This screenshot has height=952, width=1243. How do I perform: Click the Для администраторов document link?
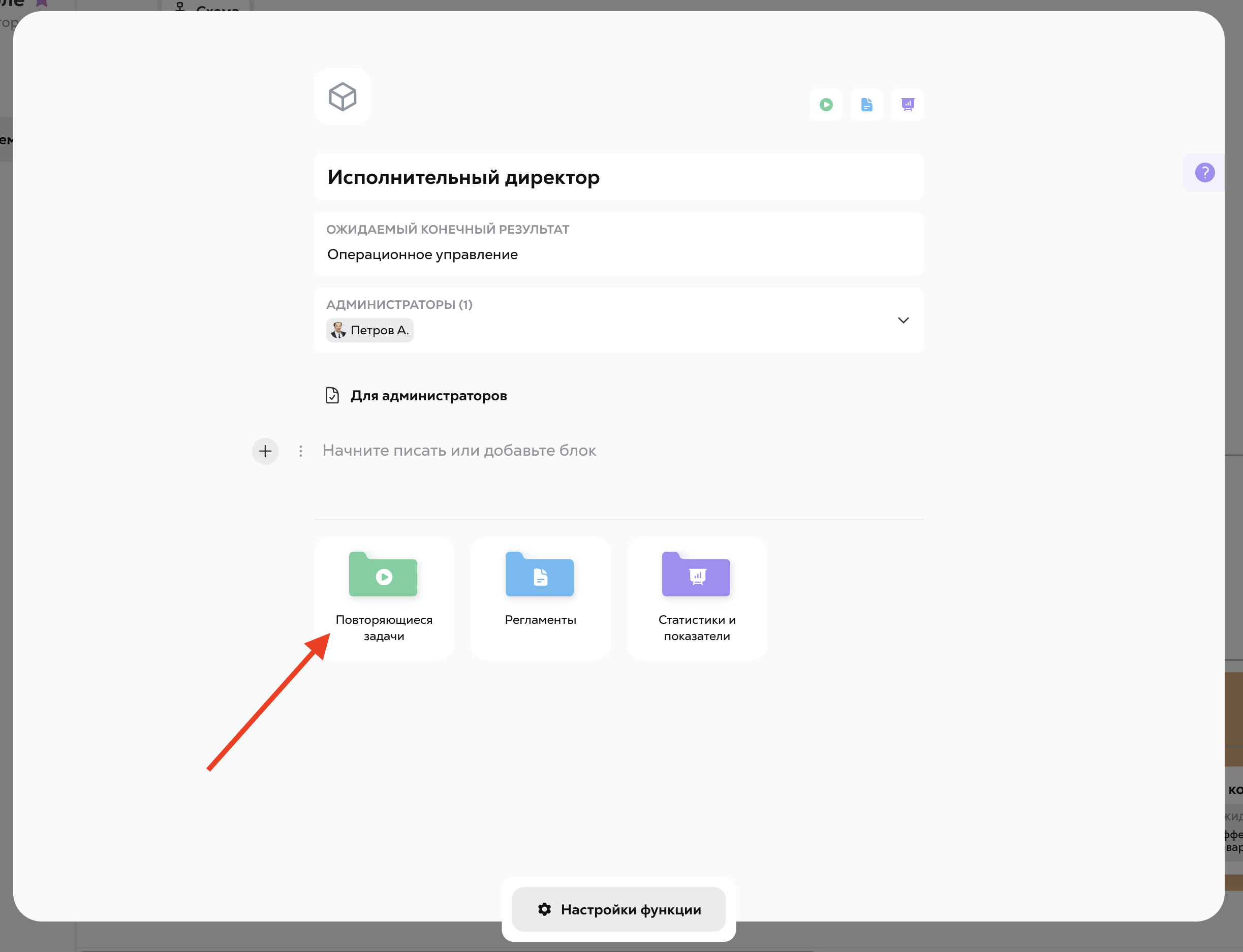click(428, 396)
